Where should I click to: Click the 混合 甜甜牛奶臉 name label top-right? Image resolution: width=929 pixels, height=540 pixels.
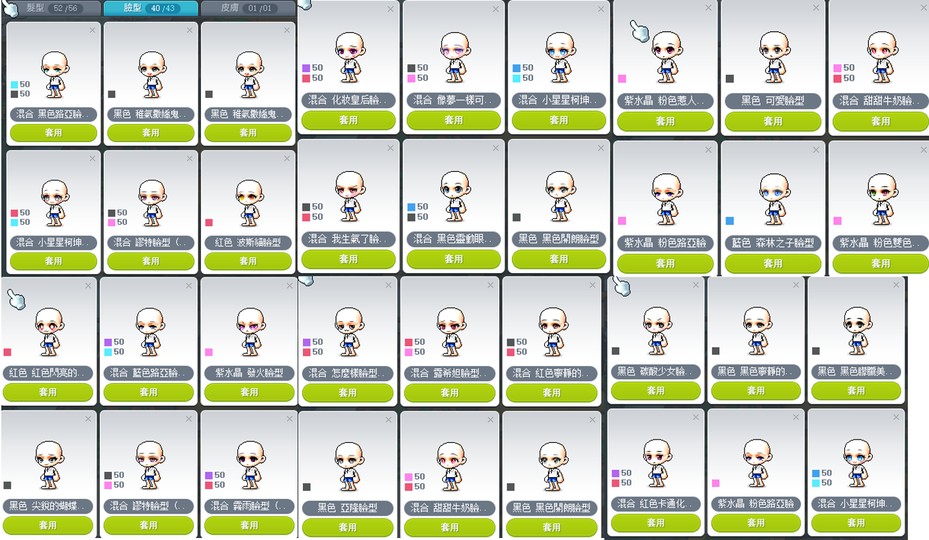[880, 100]
